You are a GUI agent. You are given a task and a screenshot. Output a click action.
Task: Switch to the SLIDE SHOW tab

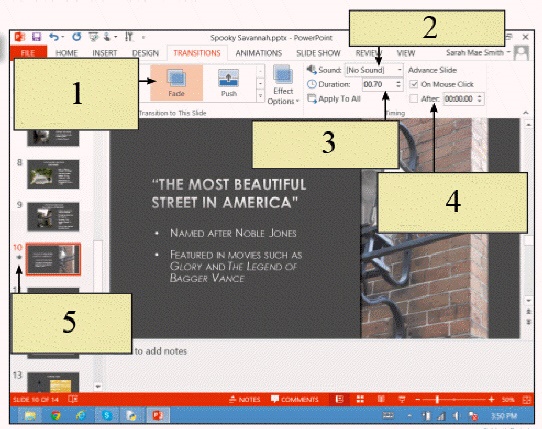(x=318, y=53)
